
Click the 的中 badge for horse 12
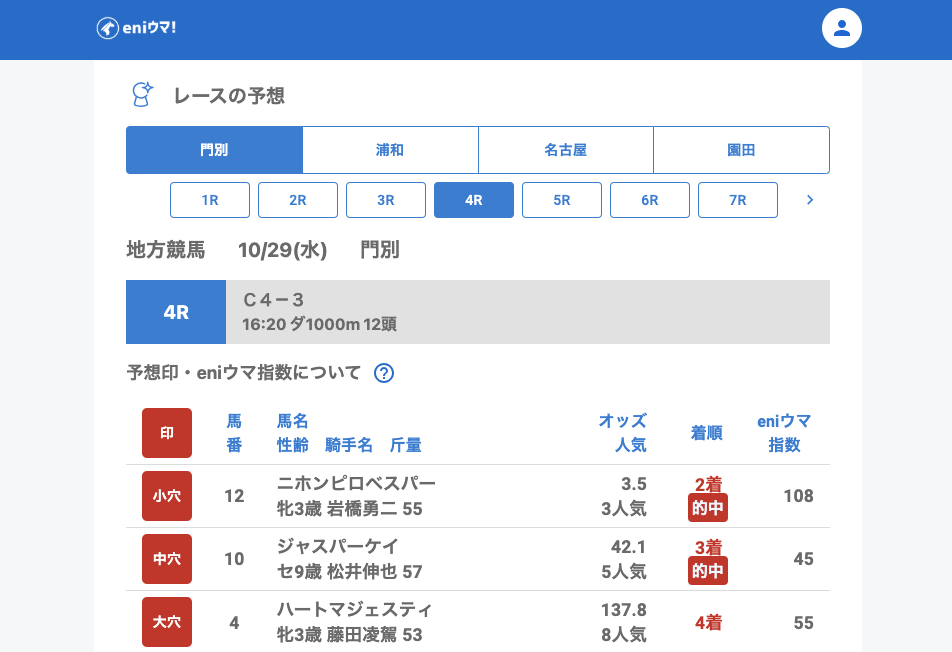708,508
